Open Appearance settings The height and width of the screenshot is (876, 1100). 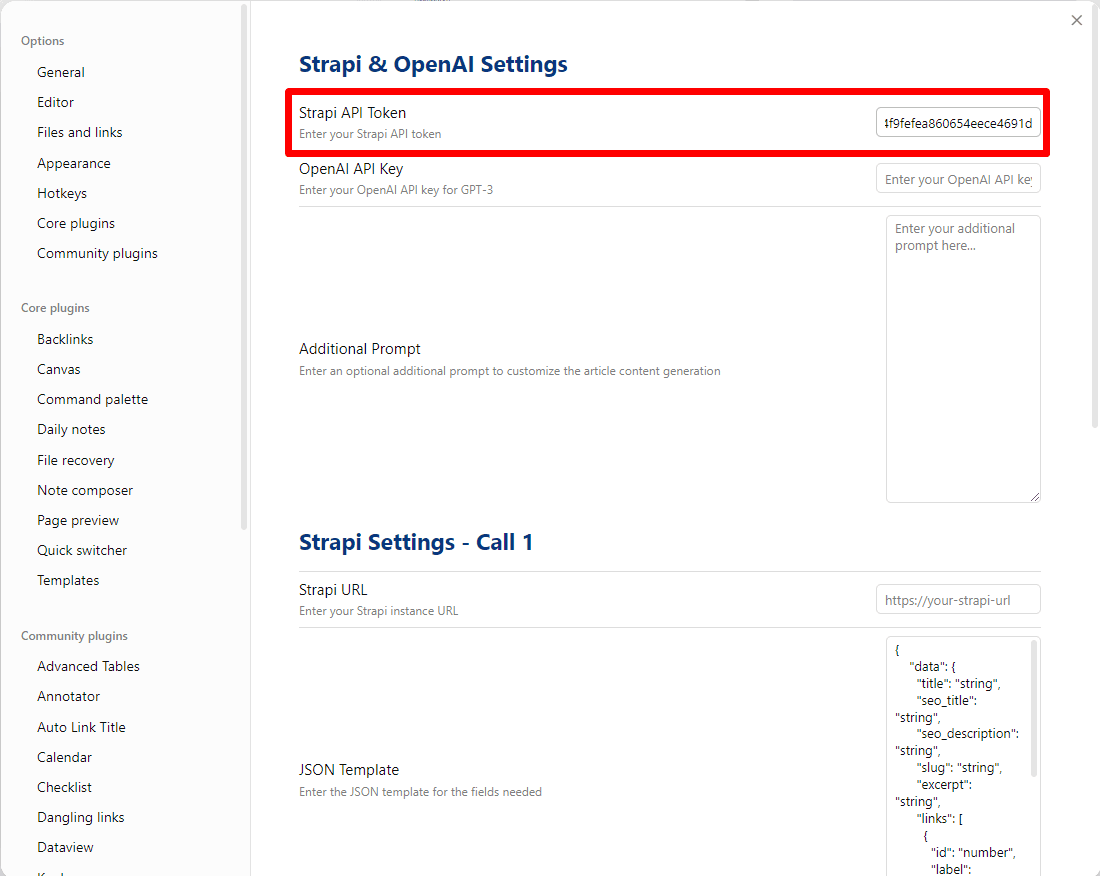click(x=74, y=163)
